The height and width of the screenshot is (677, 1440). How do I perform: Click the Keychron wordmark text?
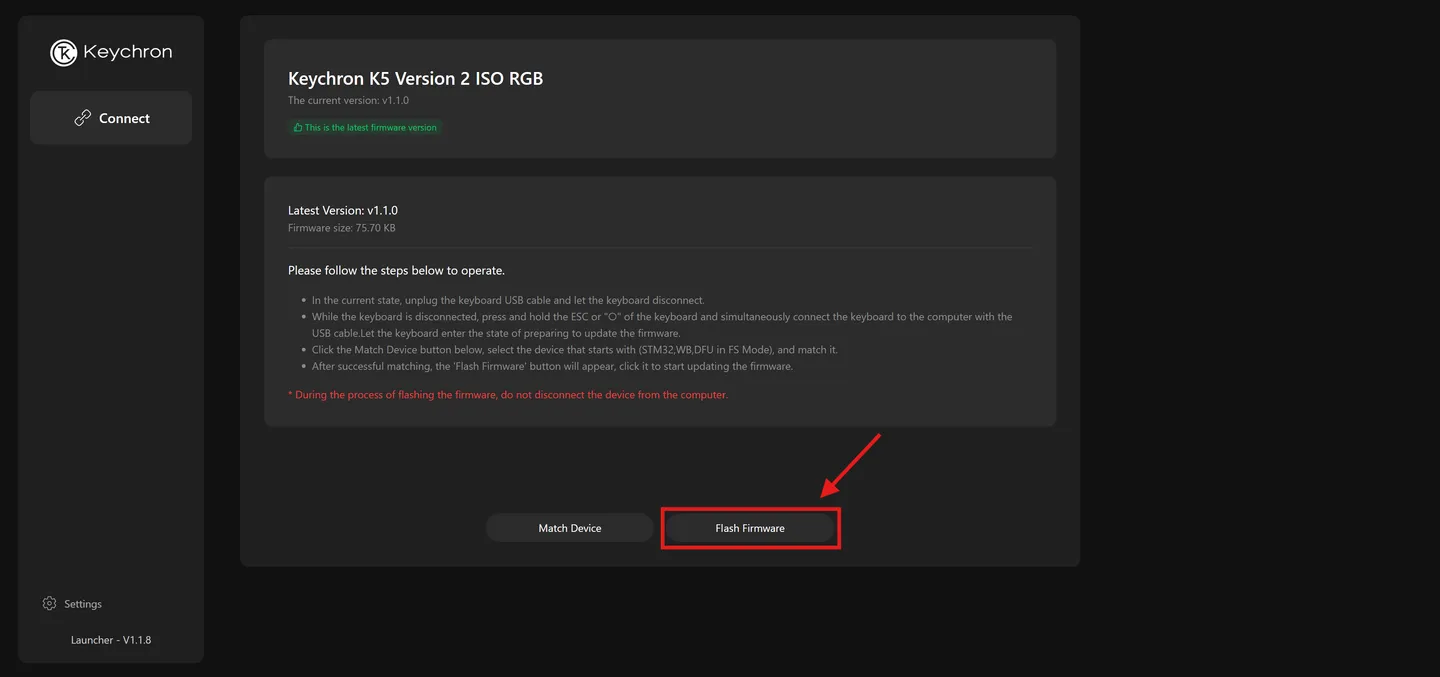point(127,53)
